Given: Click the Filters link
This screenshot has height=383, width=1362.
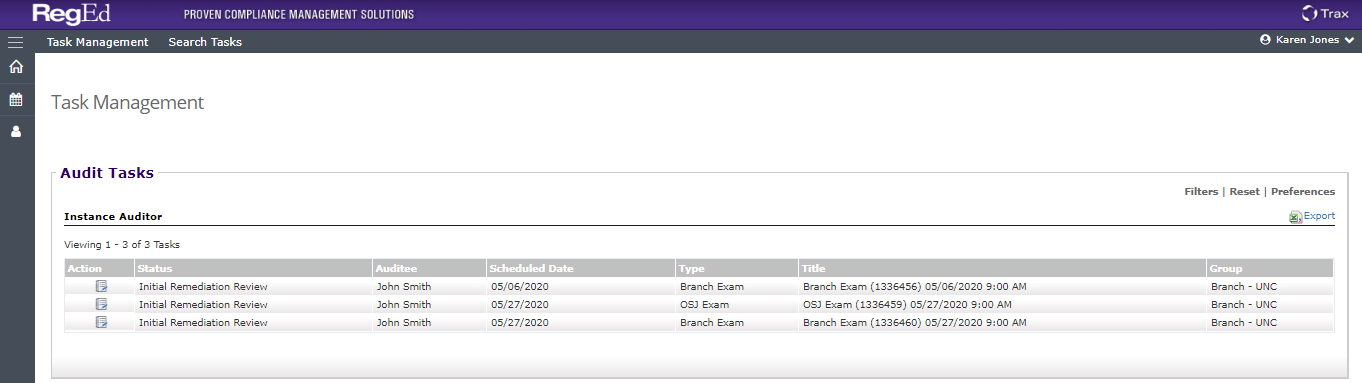Looking at the screenshot, I should (1201, 192).
